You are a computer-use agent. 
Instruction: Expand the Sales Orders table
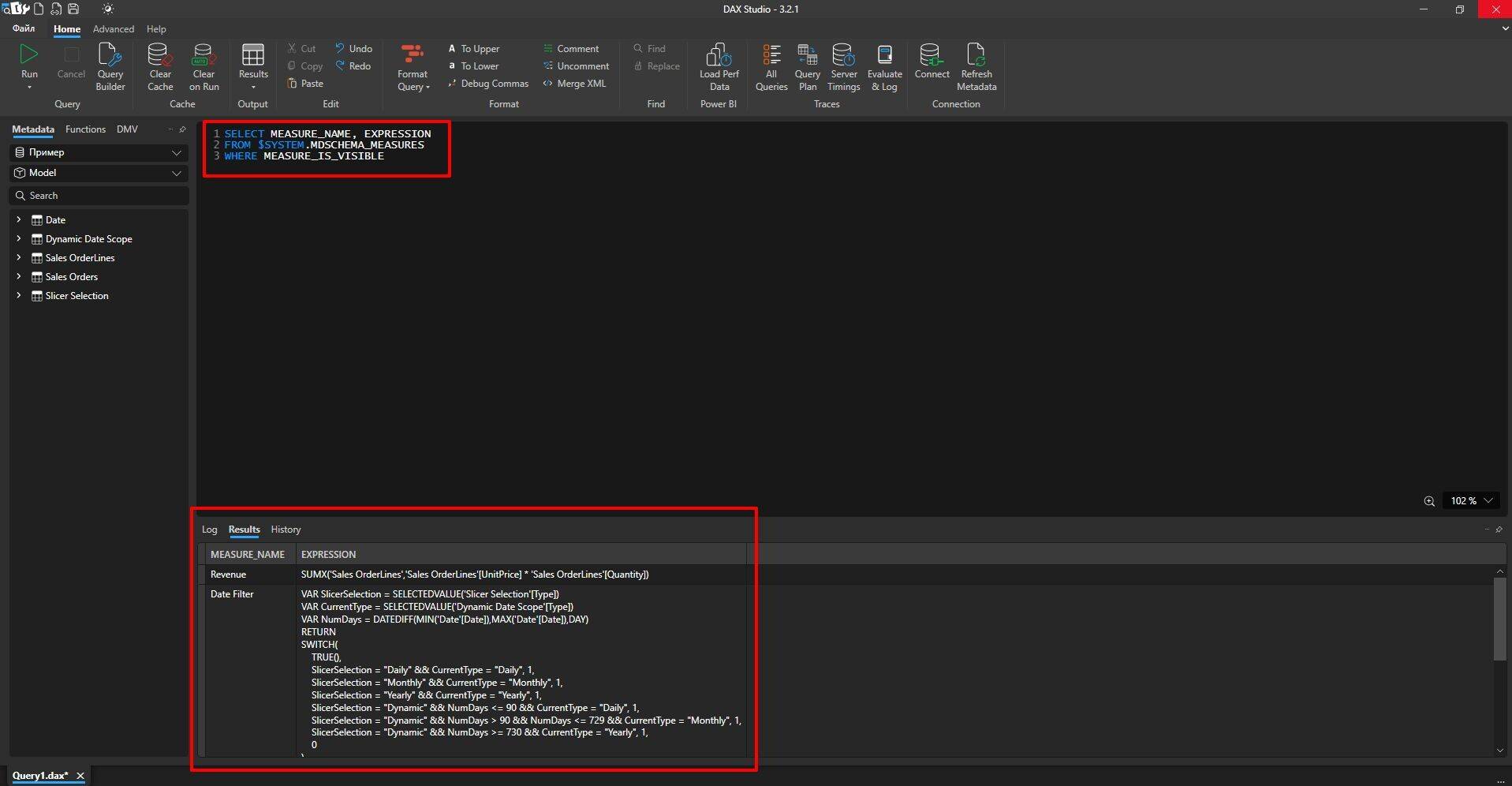(x=19, y=277)
